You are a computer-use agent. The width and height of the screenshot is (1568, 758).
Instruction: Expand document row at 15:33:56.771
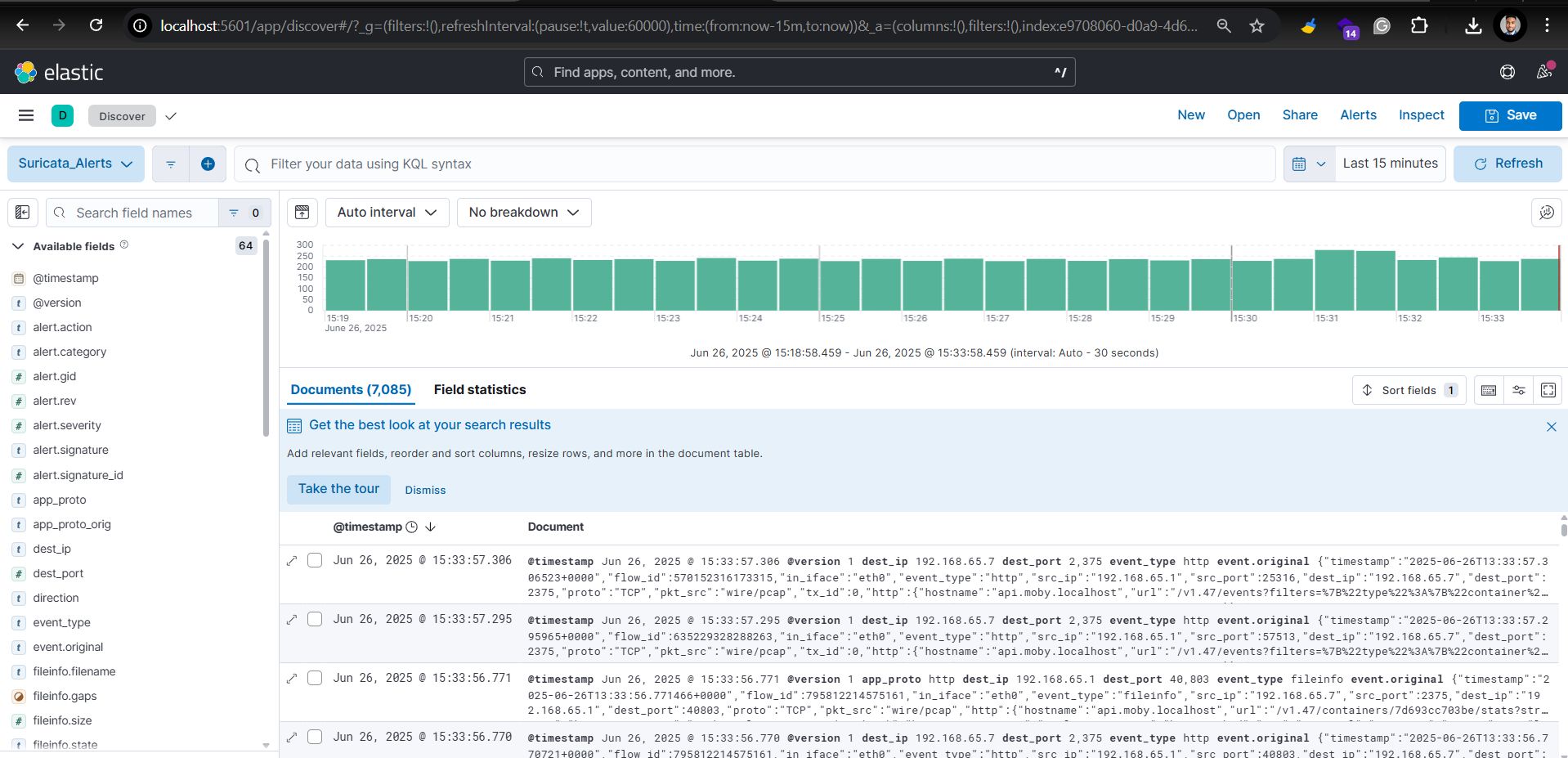292,679
